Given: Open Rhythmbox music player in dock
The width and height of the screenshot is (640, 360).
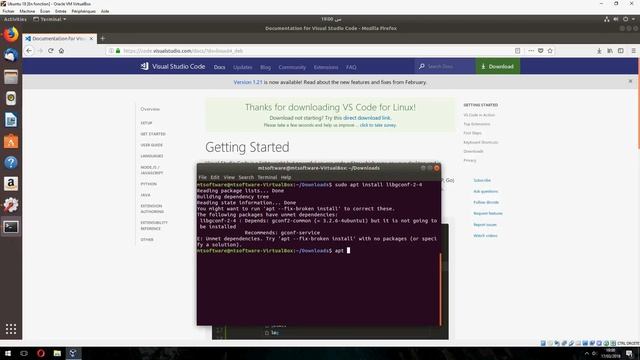Looking at the screenshot, I should 11,98.
